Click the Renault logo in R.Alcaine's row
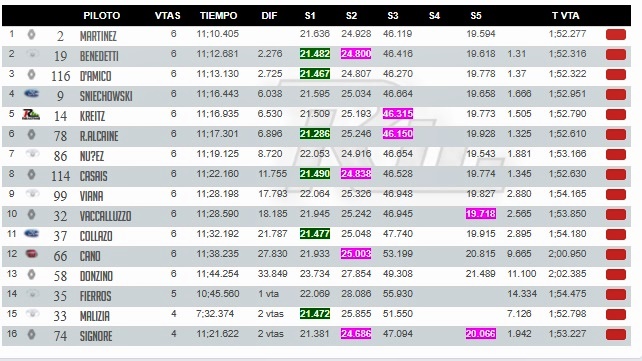The height and width of the screenshot is (361, 642). tap(32, 134)
